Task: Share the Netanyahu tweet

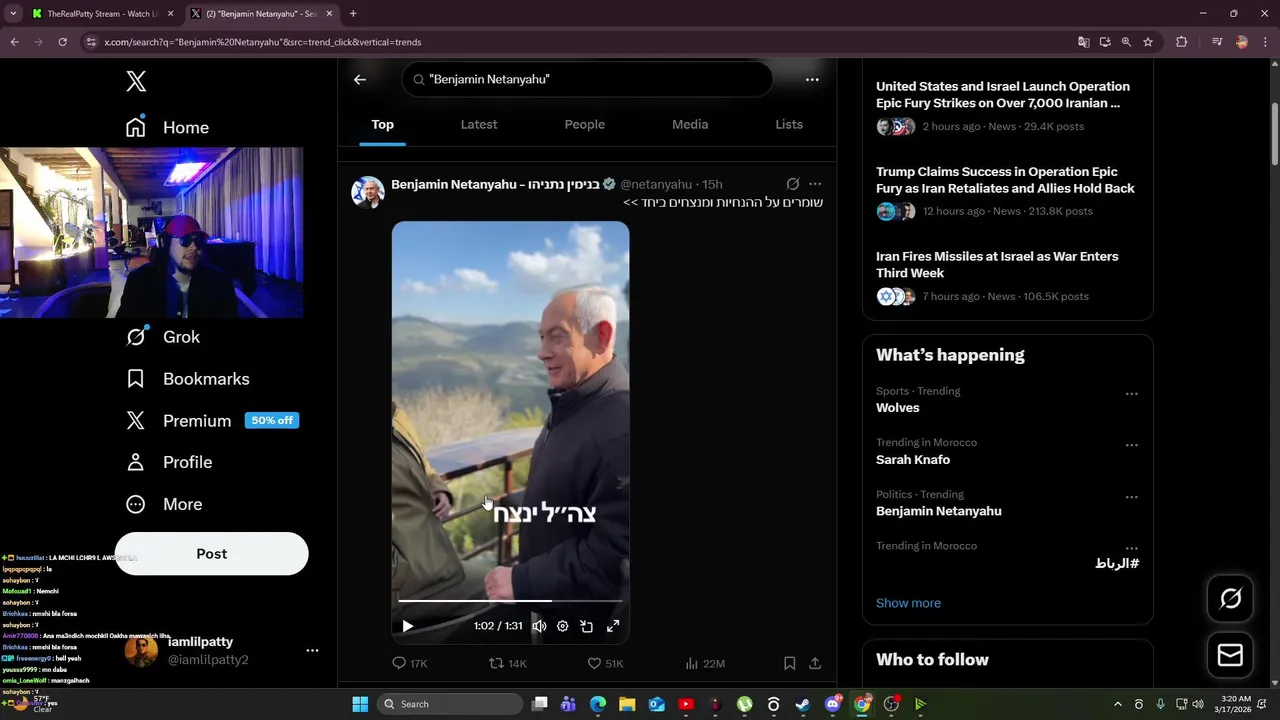Action: [815, 663]
